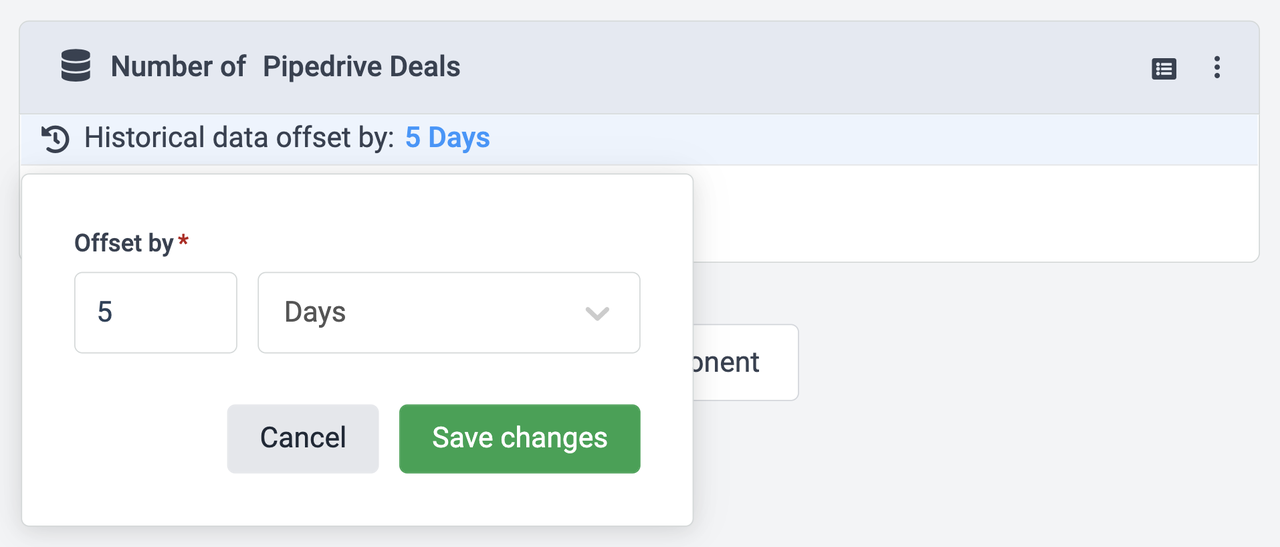Image resolution: width=1280 pixels, height=547 pixels.
Task: Click the database stack icon
Action: [76, 67]
